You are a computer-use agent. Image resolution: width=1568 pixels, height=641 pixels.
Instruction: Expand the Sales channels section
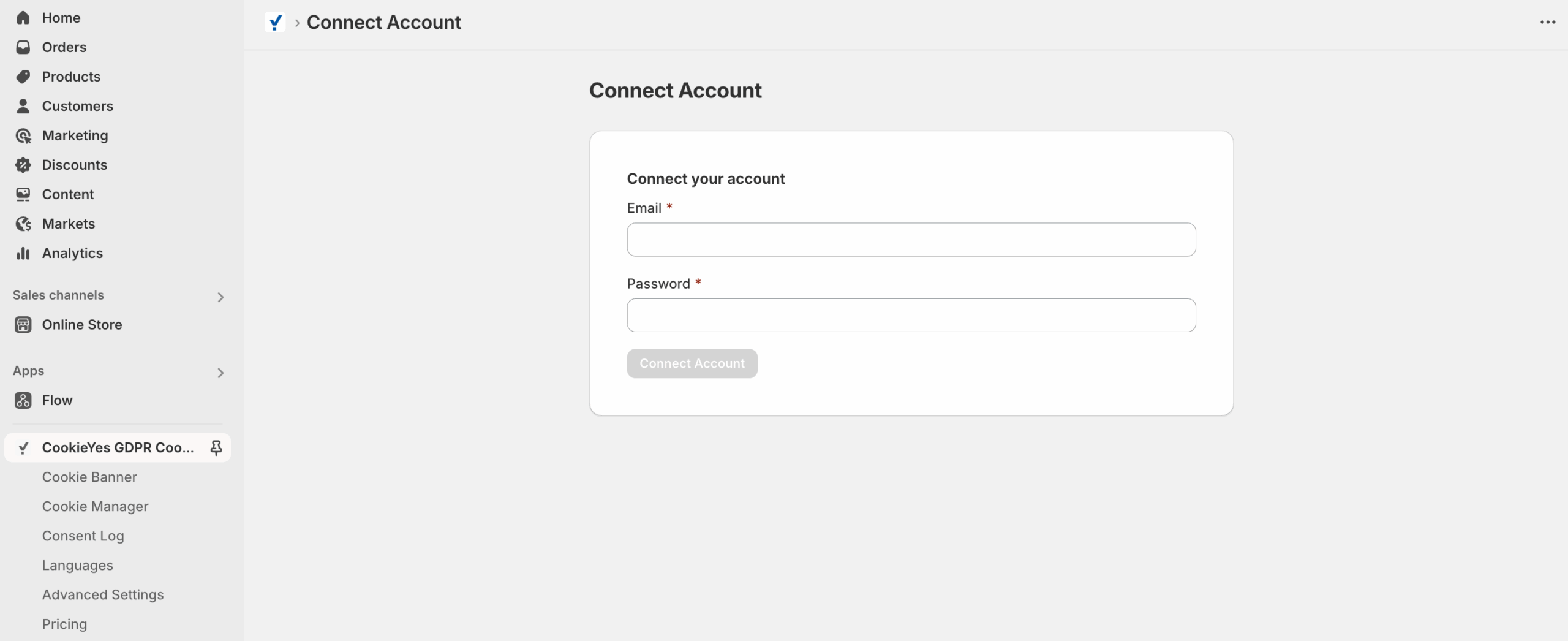pos(221,297)
